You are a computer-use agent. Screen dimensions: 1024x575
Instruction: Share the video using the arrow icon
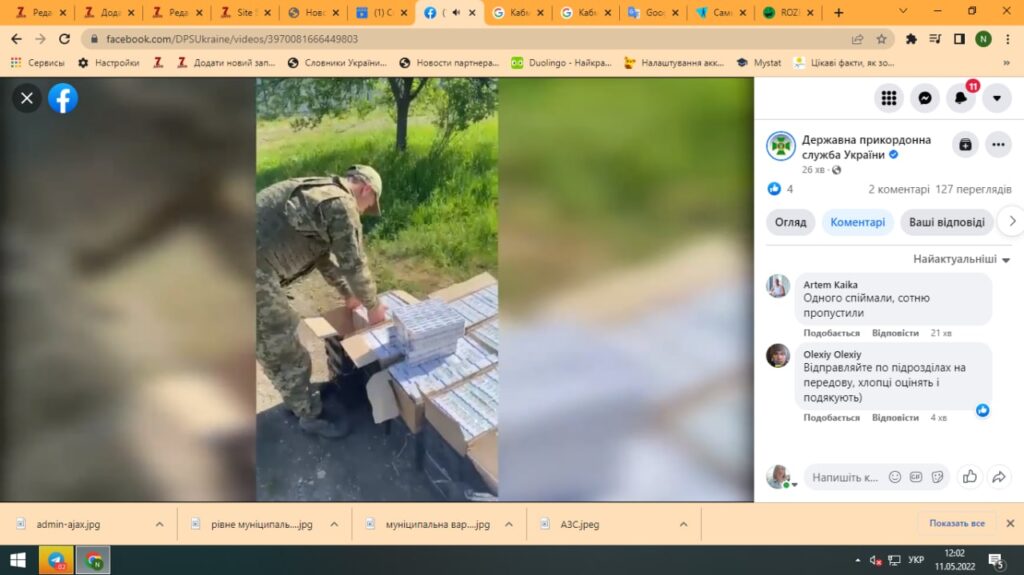[x=998, y=477]
